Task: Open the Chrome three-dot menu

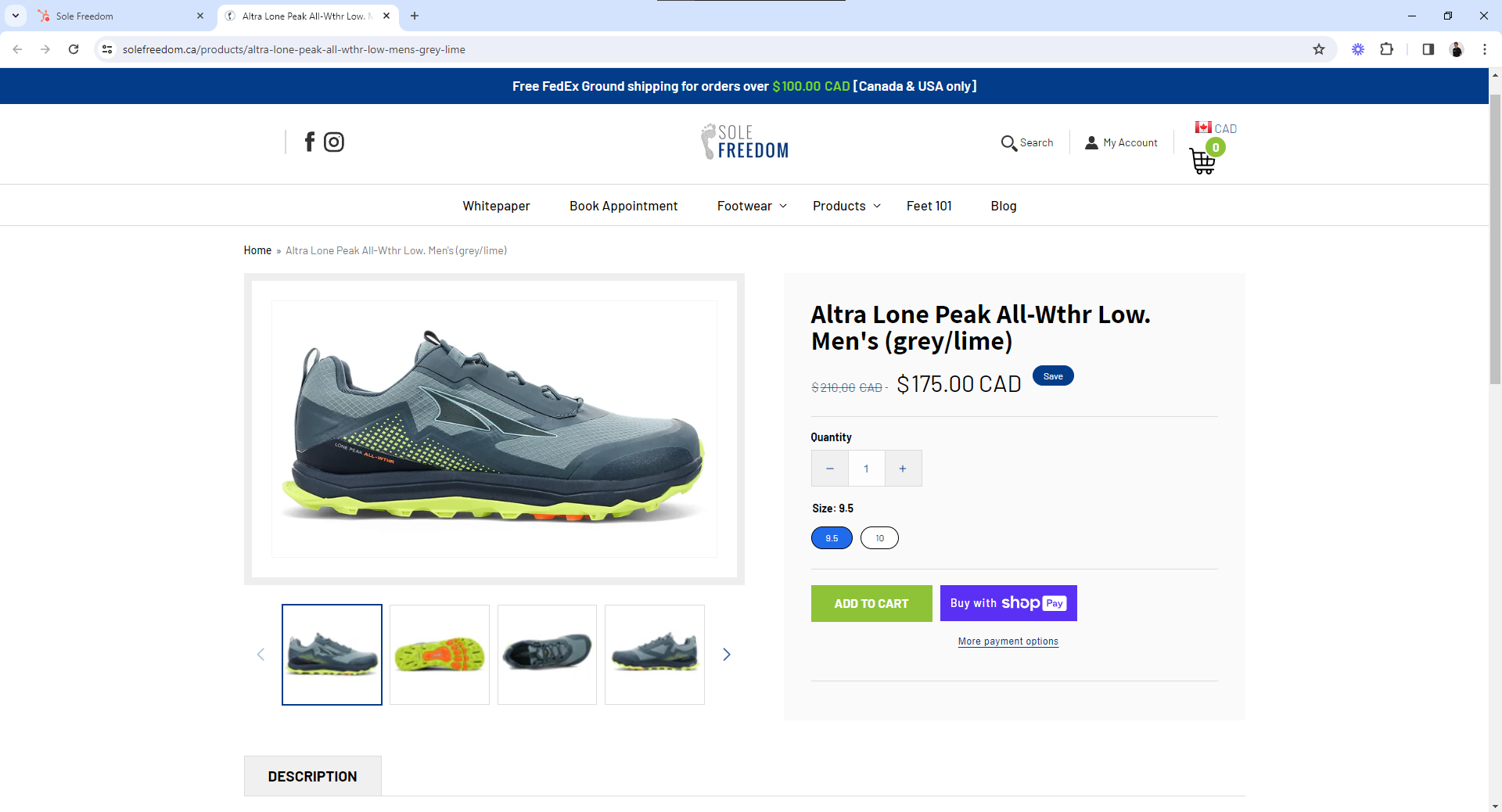Action: pos(1484,49)
